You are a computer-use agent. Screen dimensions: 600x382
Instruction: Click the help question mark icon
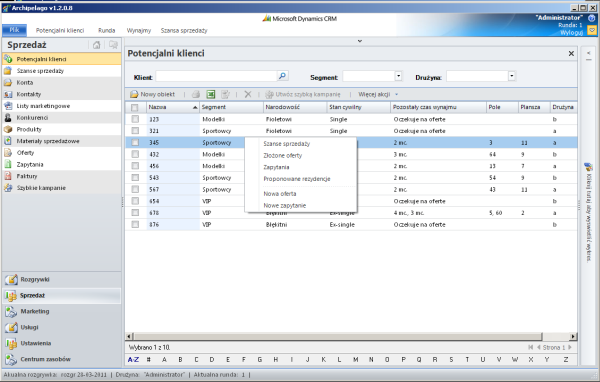(592, 18)
